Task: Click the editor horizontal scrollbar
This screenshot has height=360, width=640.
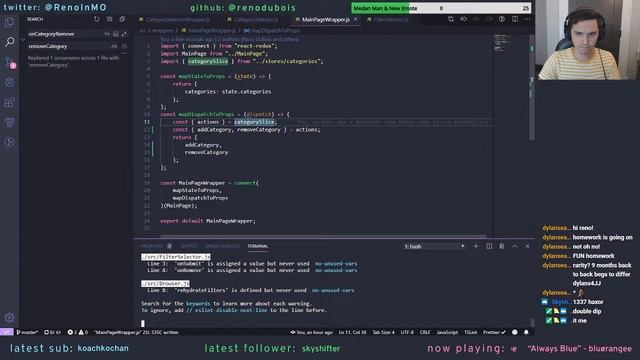Action: pyautogui.click(x=323, y=236)
